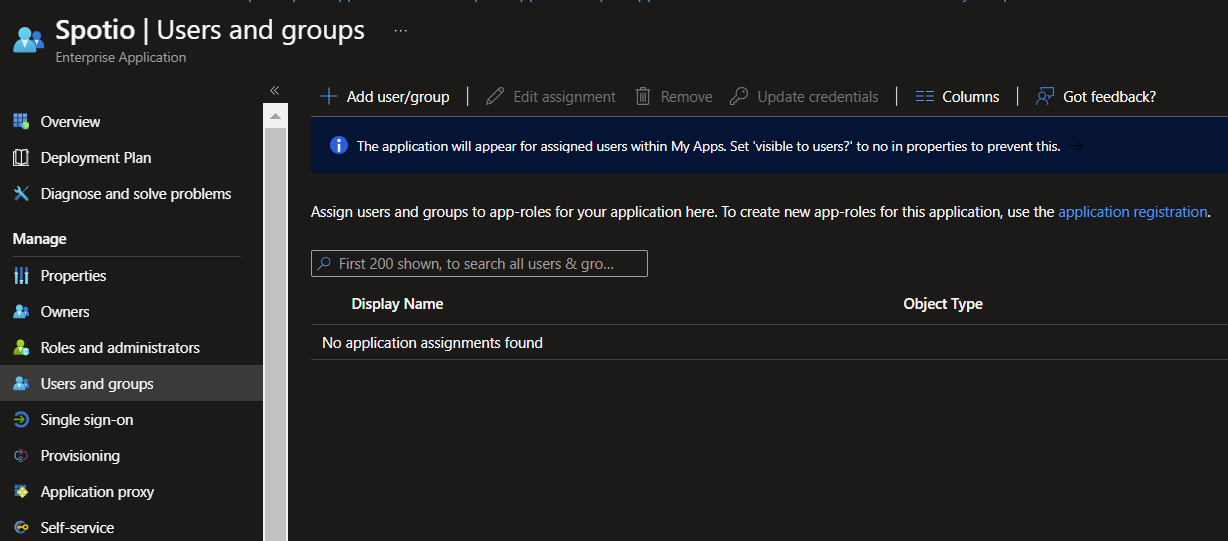The height and width of the screenshot is (541, 1228).
Task: Click sidebar scrollbar up arrow
Action: coord(275,116)
